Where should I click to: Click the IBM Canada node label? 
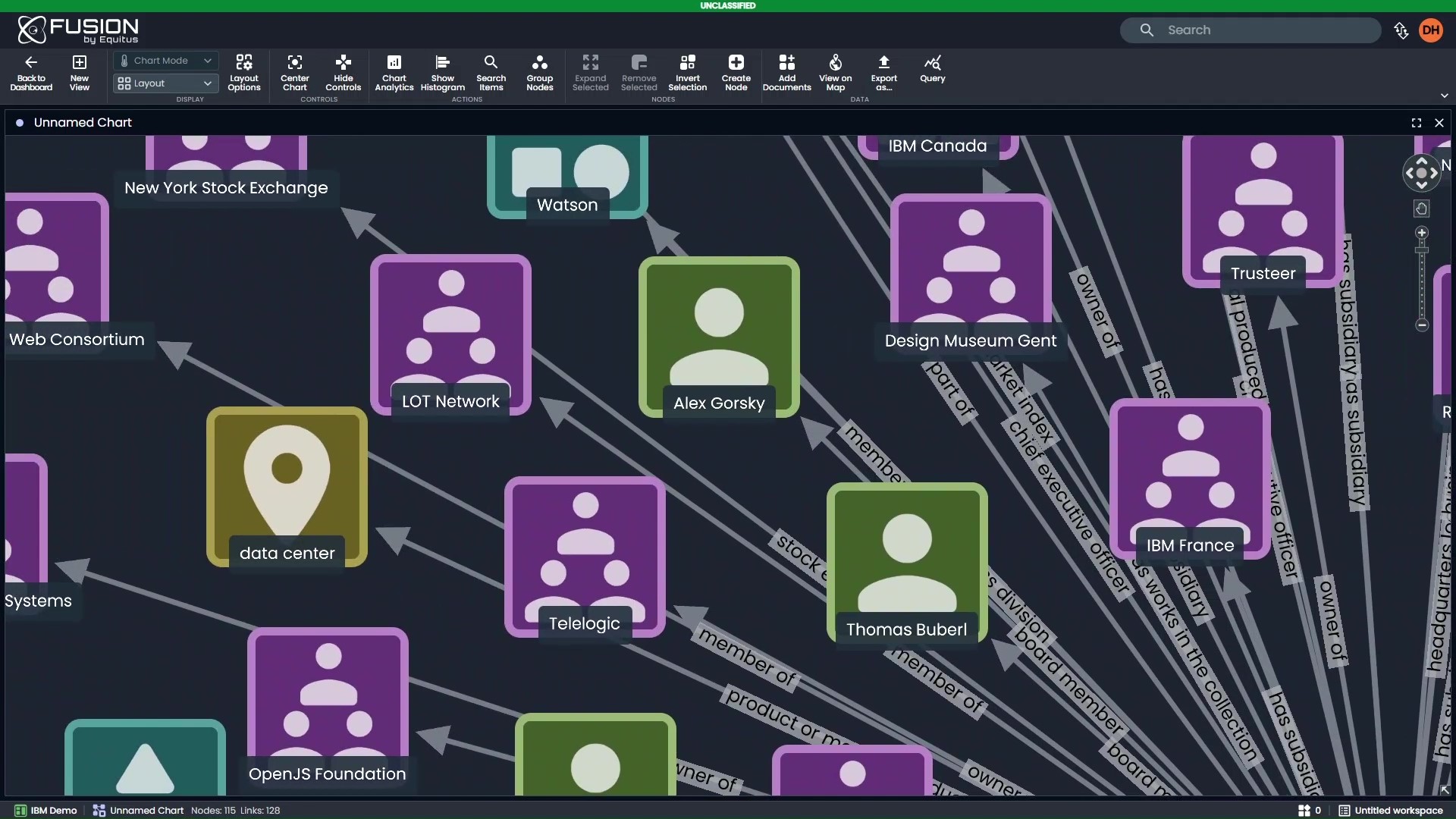(937, 146)
